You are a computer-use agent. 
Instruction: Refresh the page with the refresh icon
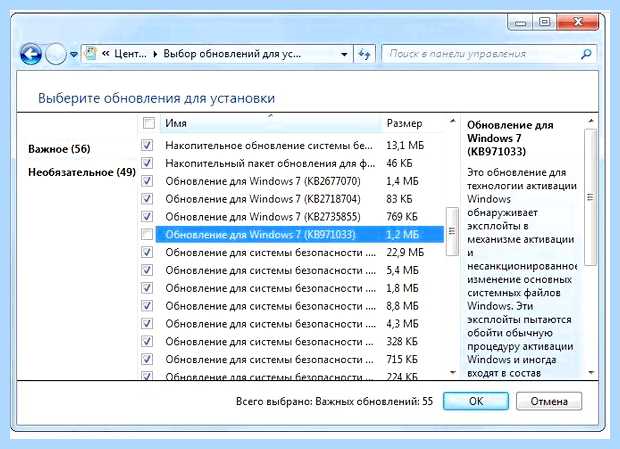click(x=364, y=54)
